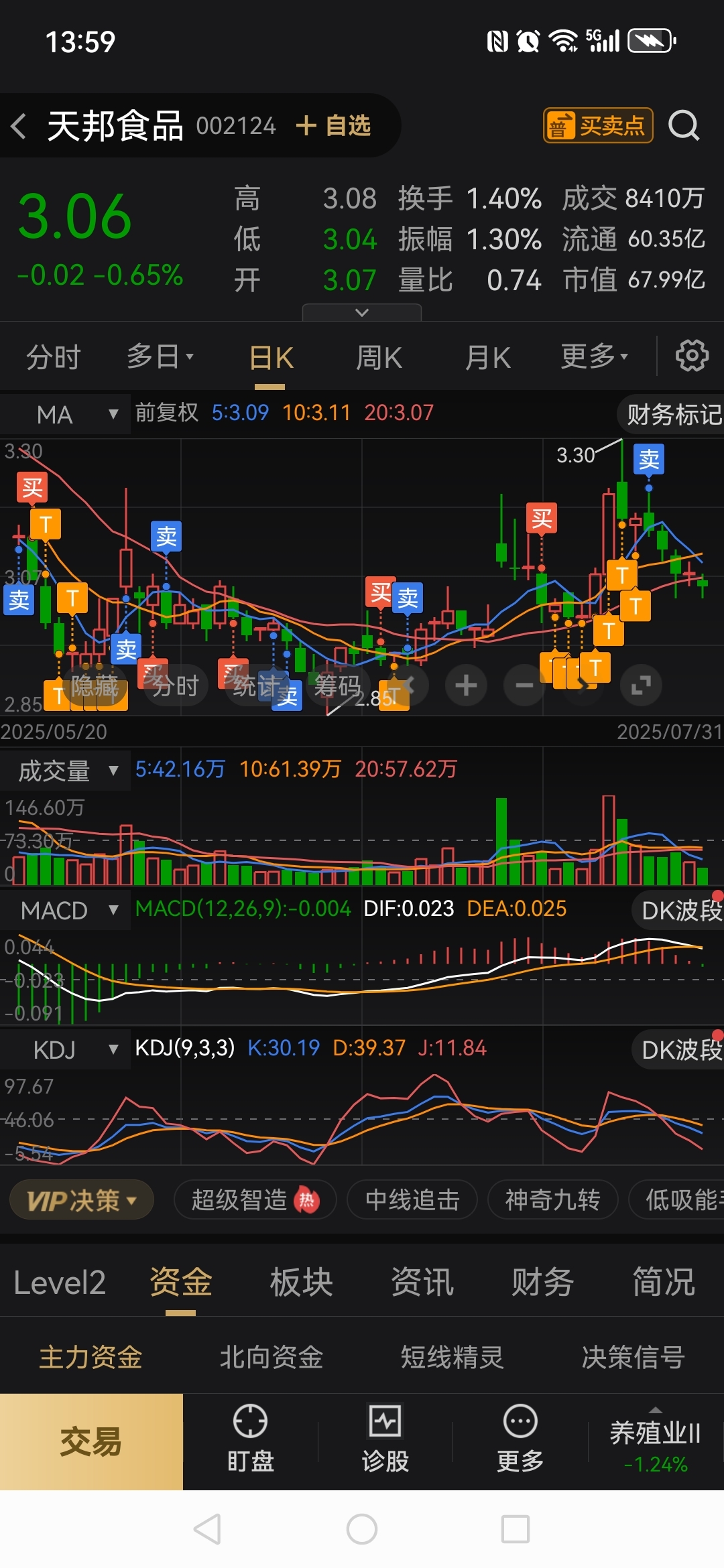Tap the blue 卖 marker near 3.07 level
Image resolution: width=724 pixels, height=1568 pixels.
19,600
